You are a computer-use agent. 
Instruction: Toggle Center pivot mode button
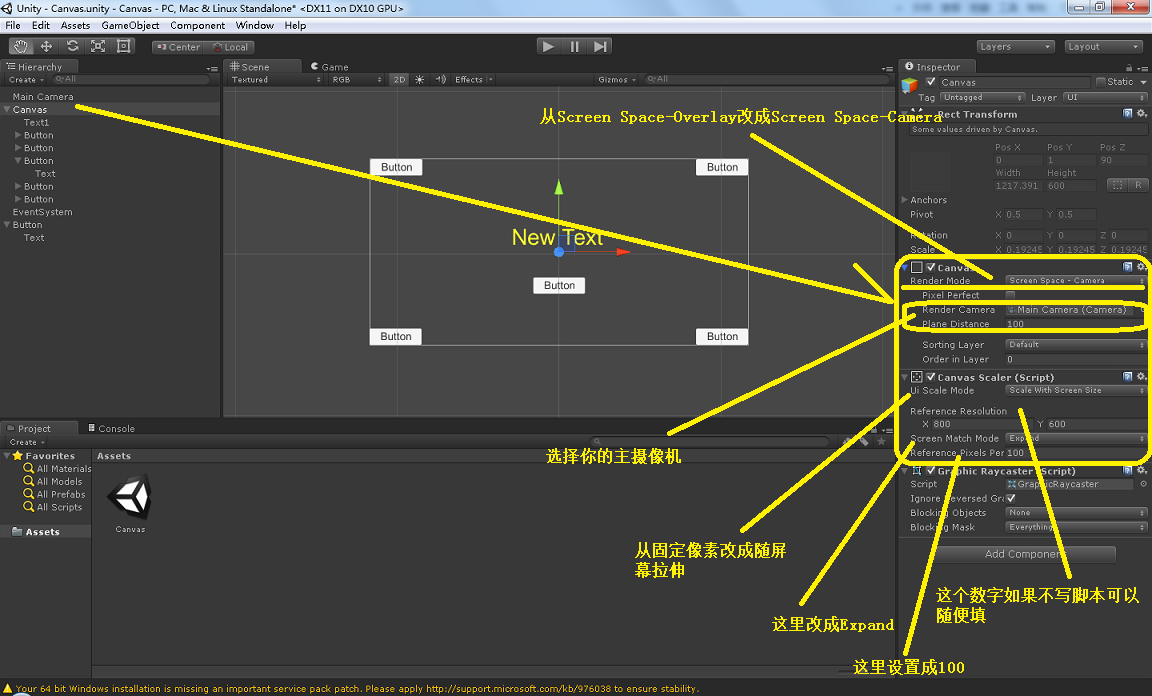pyautogui.click(x=178, y=47)
